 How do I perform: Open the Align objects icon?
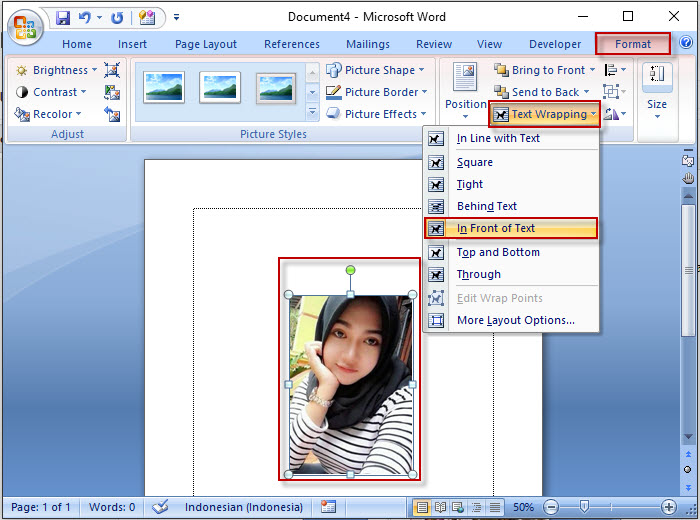pyautogui.click(x=614, y=70)
